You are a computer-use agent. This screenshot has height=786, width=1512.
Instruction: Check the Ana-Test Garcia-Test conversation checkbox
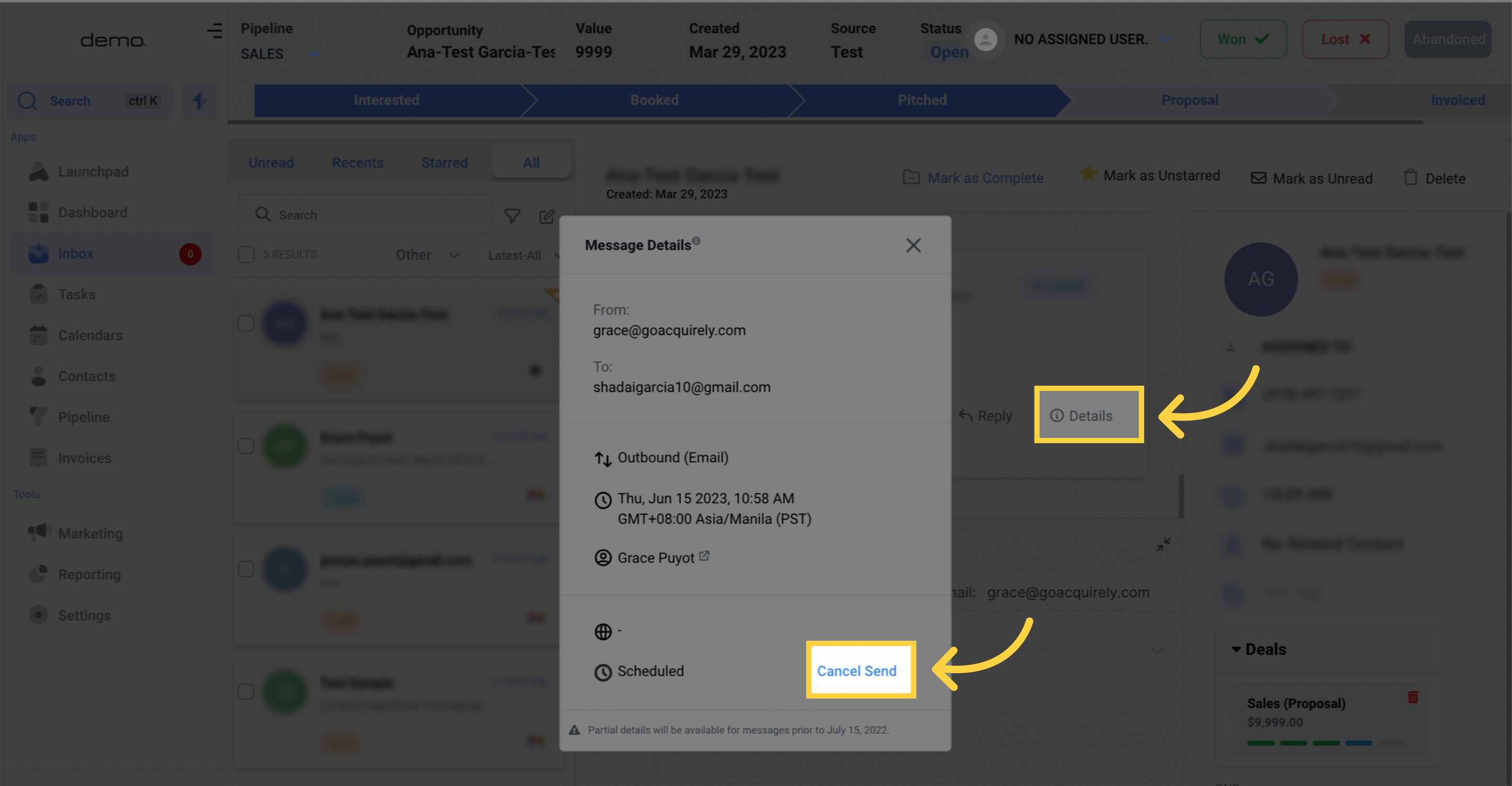[246, 323]
